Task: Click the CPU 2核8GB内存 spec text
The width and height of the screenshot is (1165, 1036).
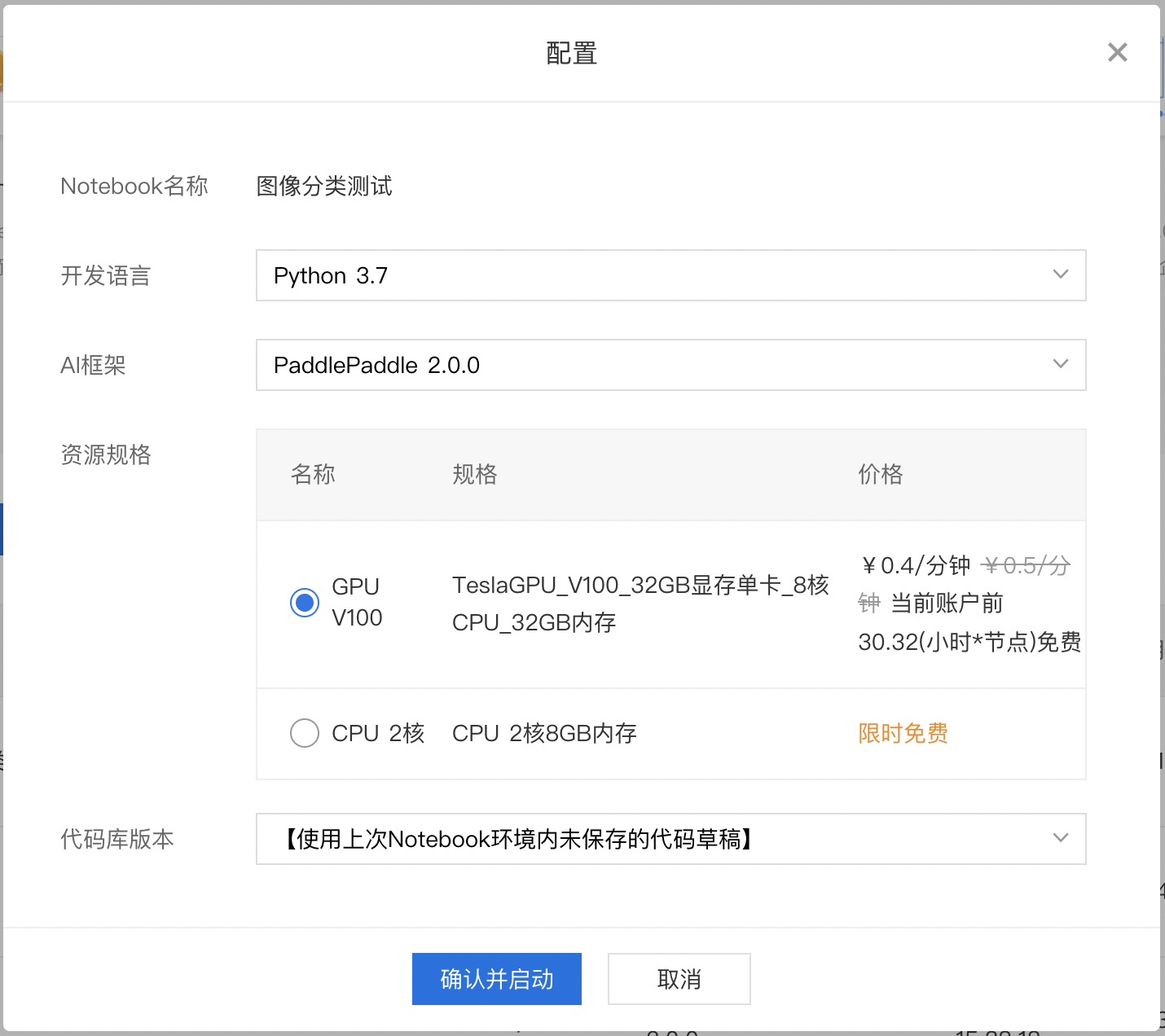Action: coord(544,733)
